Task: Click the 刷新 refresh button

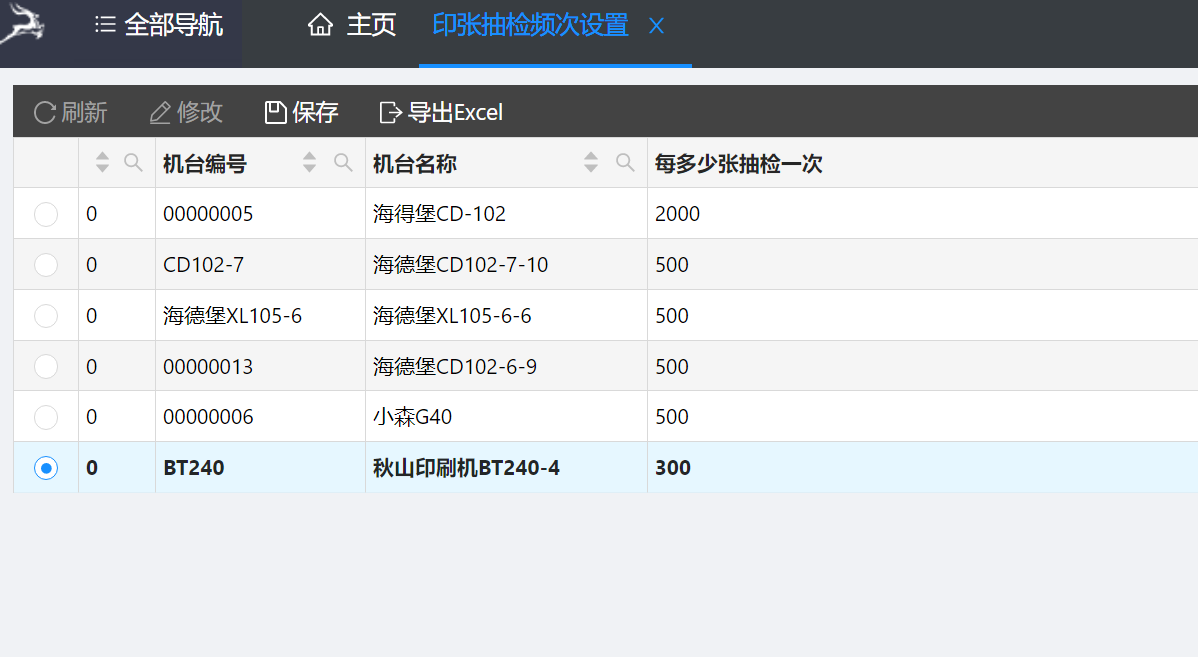Action: tap(71, 112)
